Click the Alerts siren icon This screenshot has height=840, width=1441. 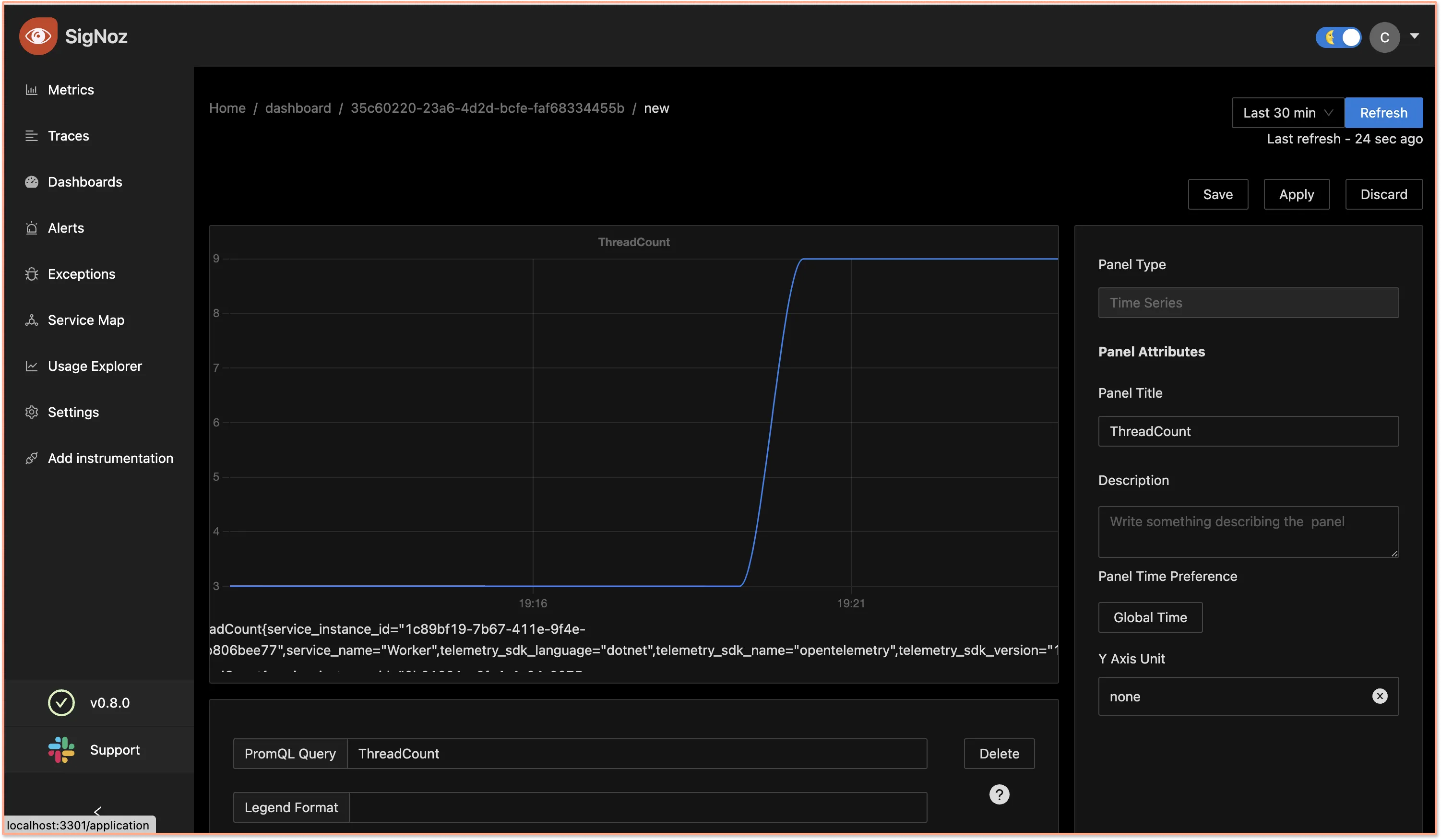coord(32,227)
